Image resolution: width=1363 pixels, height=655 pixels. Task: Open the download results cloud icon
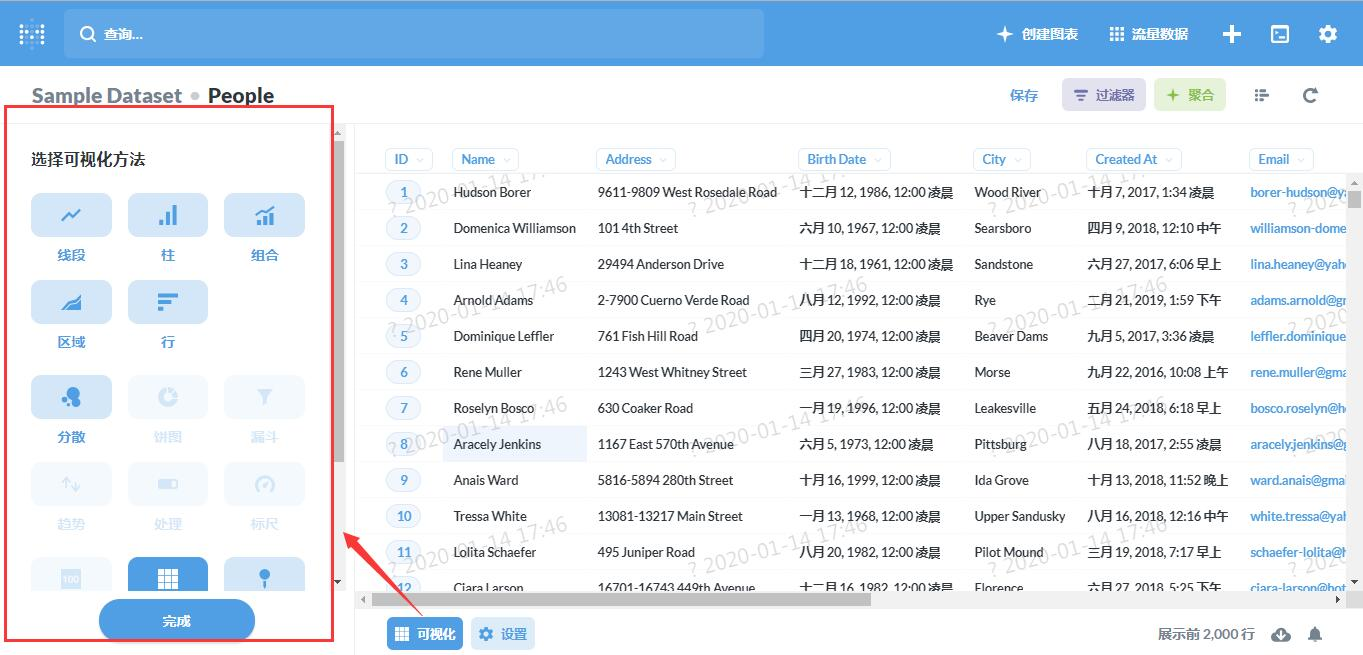(1280, 634)
